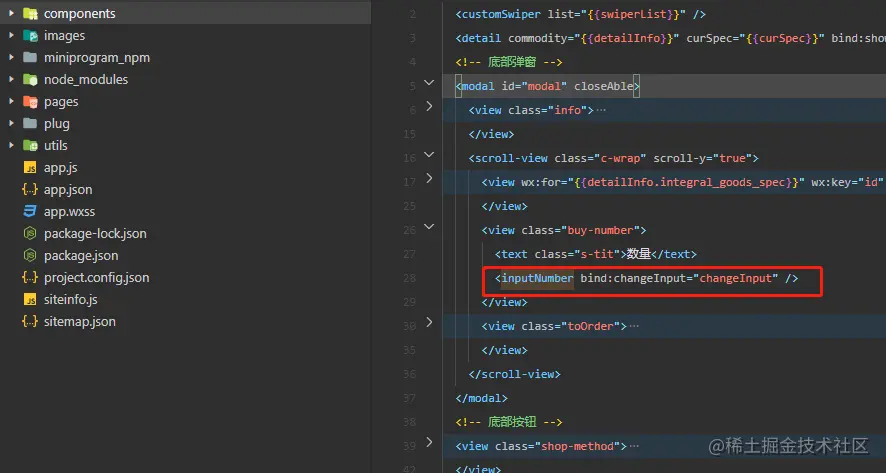
Task: Click the images folder icon
Action: pos(30,36)
